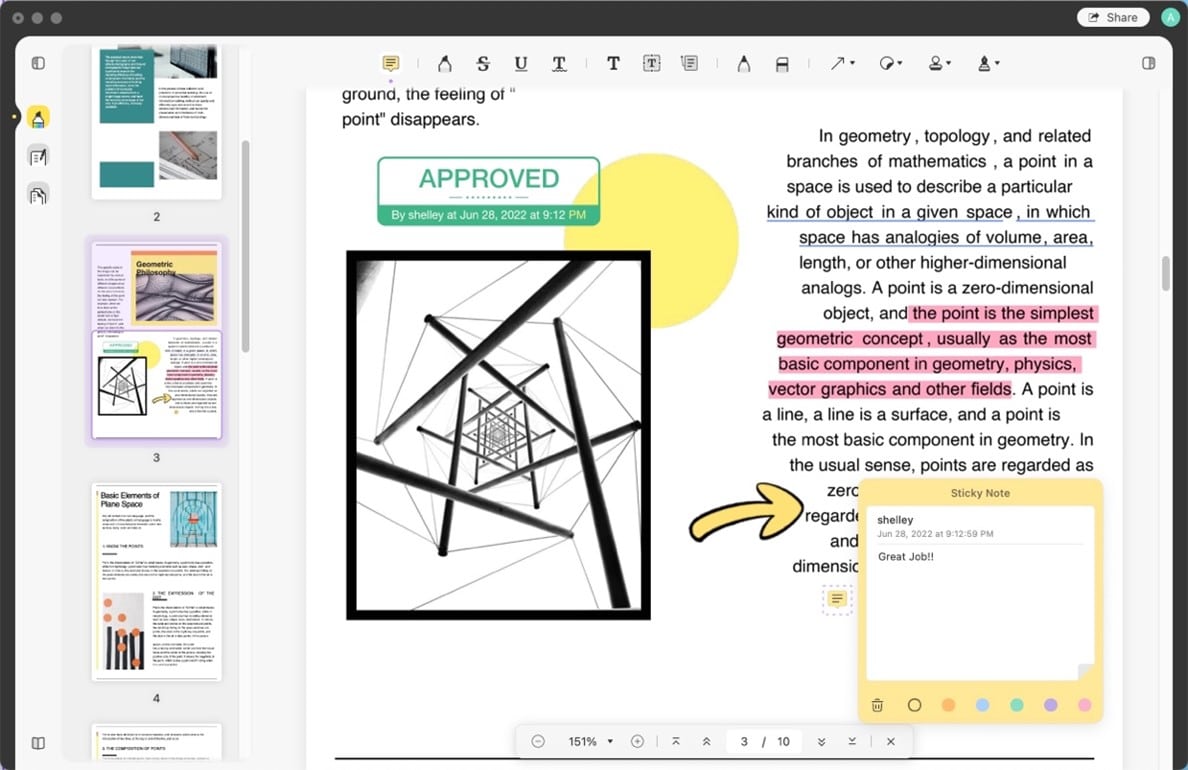Open the organize pages mode in sidebar
Viewport: 1188px width, 770px height.
pos(38,194)
